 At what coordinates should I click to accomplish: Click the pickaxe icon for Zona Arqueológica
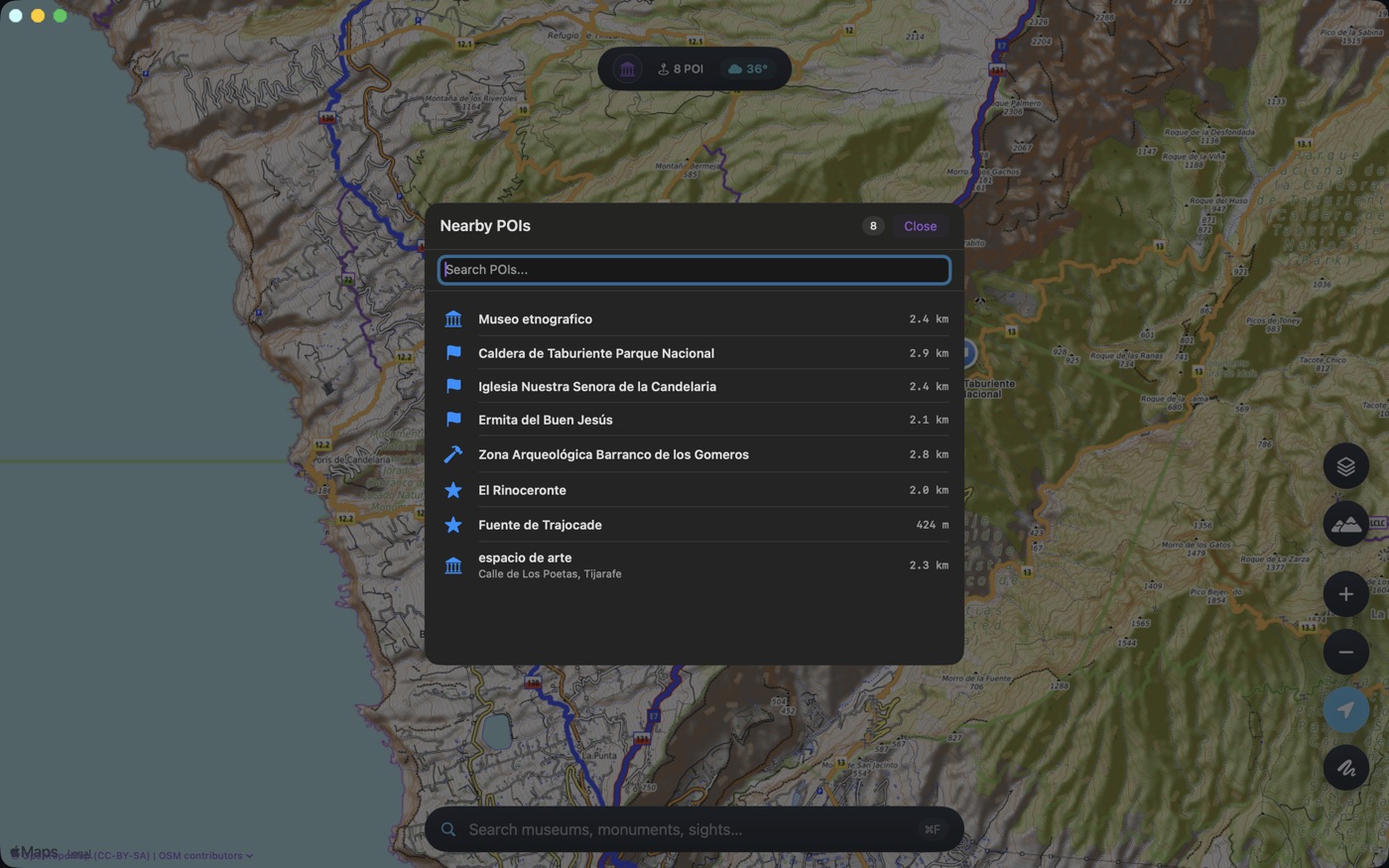[x=453, y=454]
